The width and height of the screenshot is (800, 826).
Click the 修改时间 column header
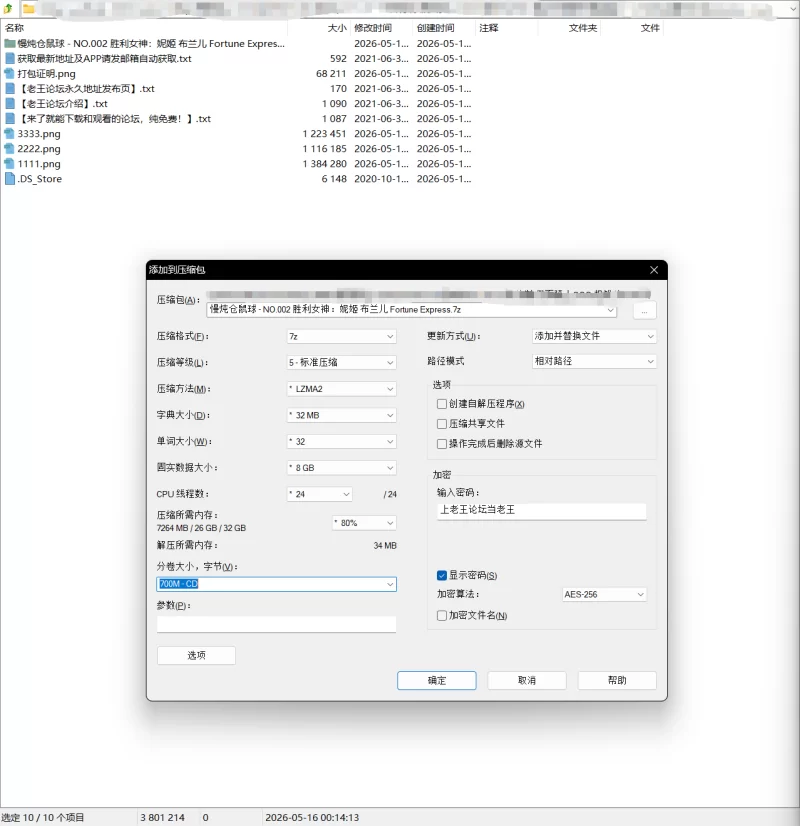[373, 28]
